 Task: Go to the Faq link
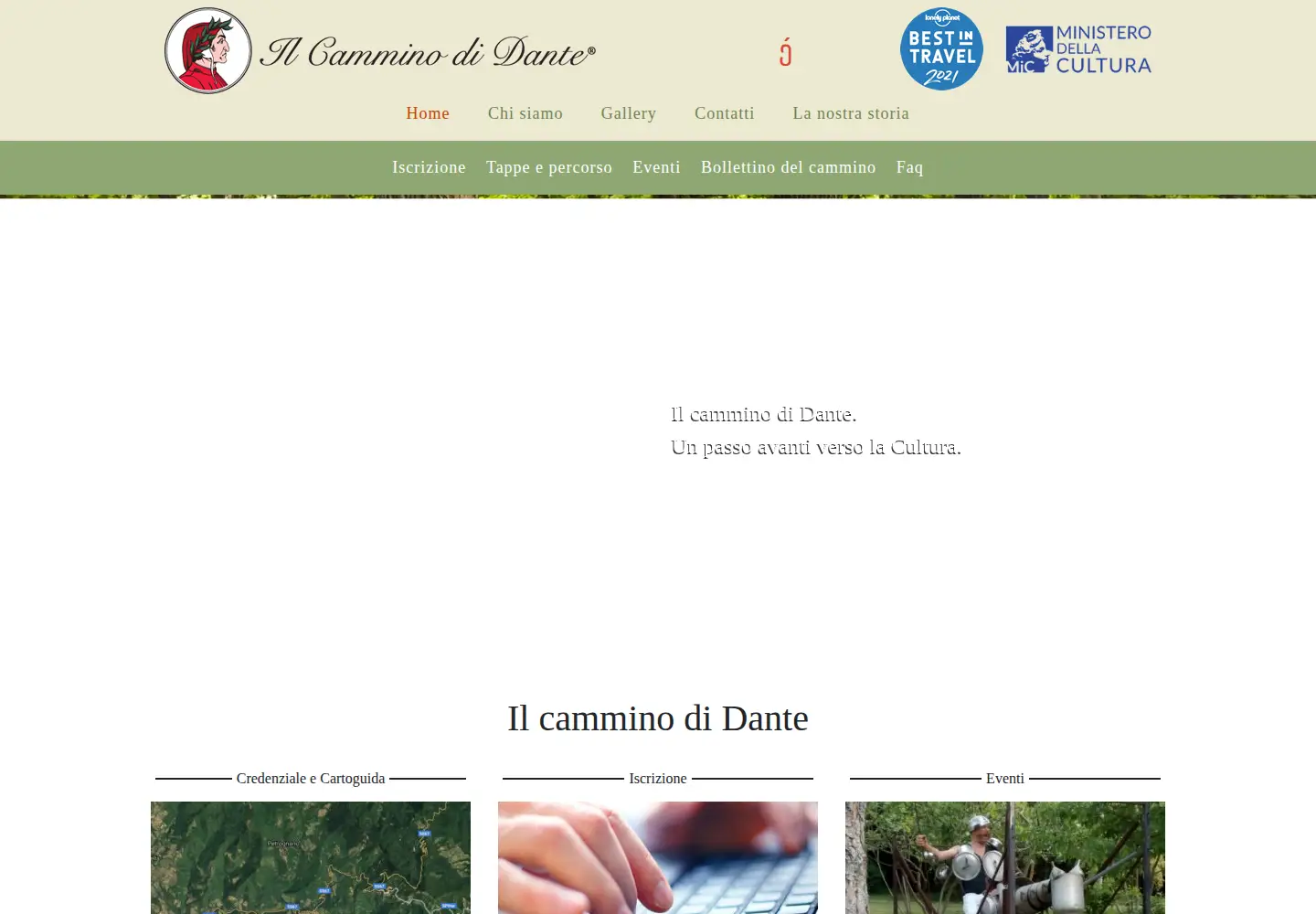click(910, 167)
